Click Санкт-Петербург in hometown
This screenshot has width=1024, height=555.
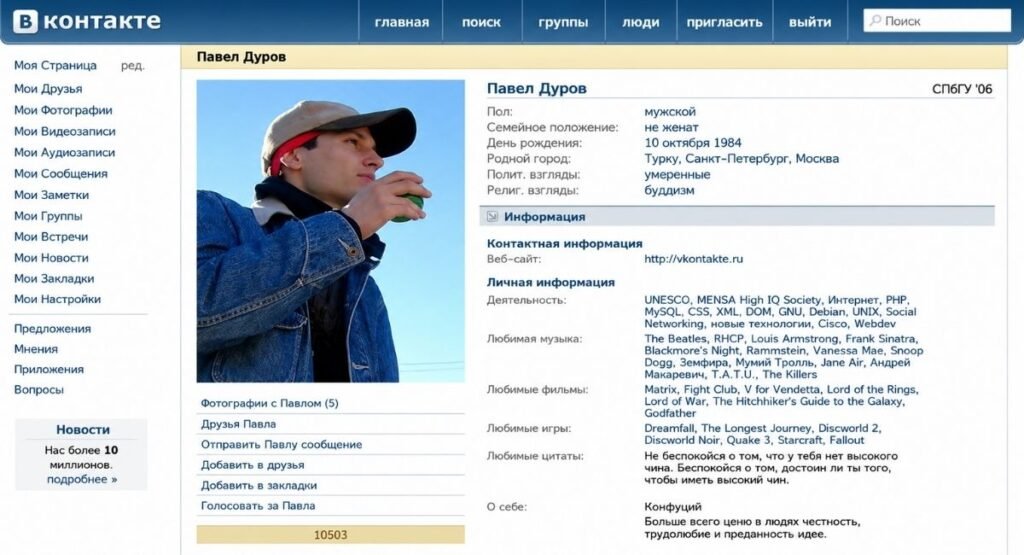click(737, 159)
